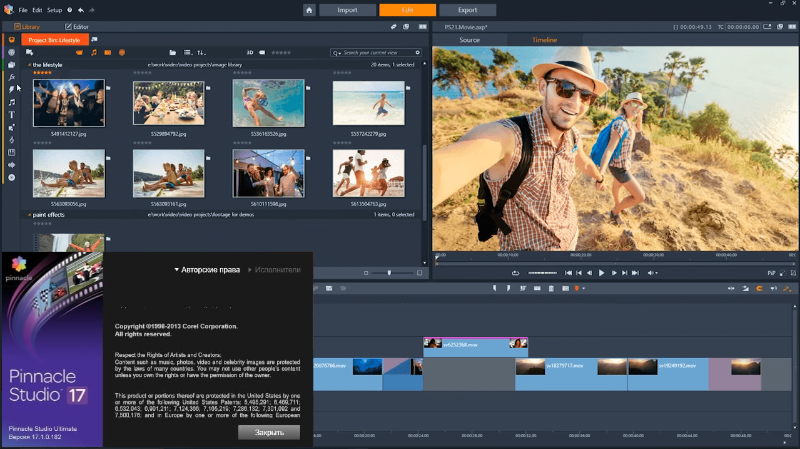The height and width of the screenshot is (449, 800).
Task: Click the globe icon in library sidebar
Action: (x=11, y=52)
